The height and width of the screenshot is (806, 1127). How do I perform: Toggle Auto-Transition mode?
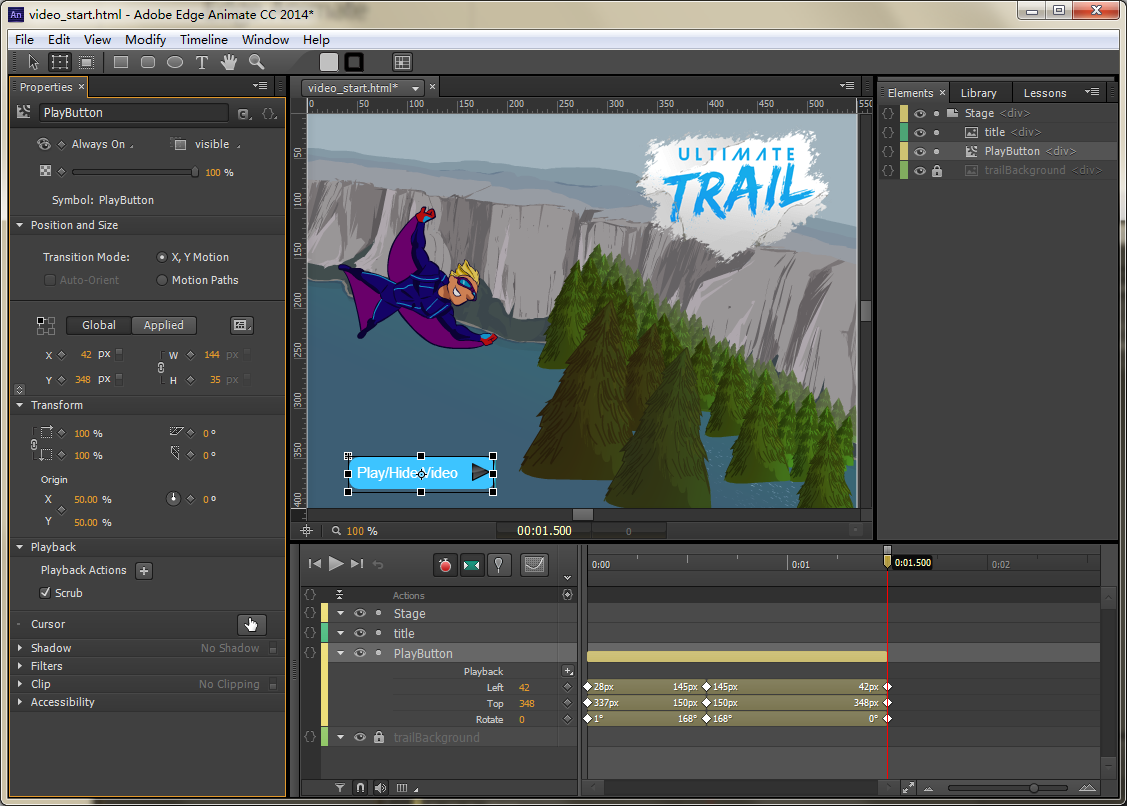pyautogui.click(x=472, y=565)
